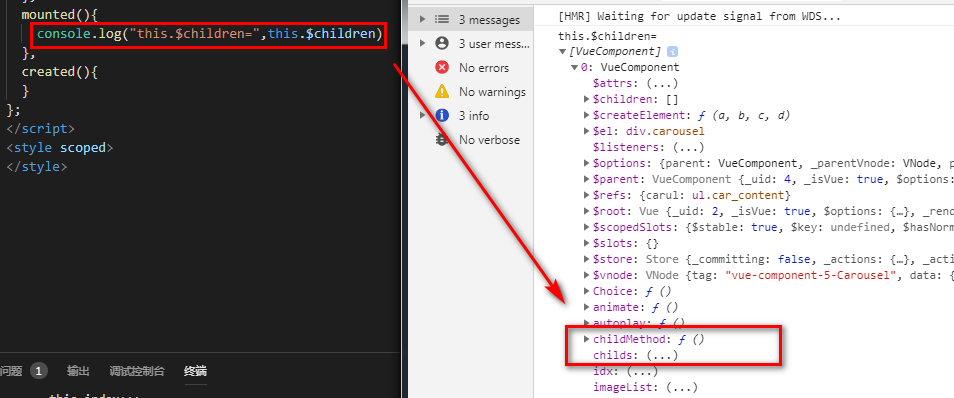Click the user messages avatar icon
Image resolution: width=954 pixels, height=398 pixels.
tap(442, 44)
